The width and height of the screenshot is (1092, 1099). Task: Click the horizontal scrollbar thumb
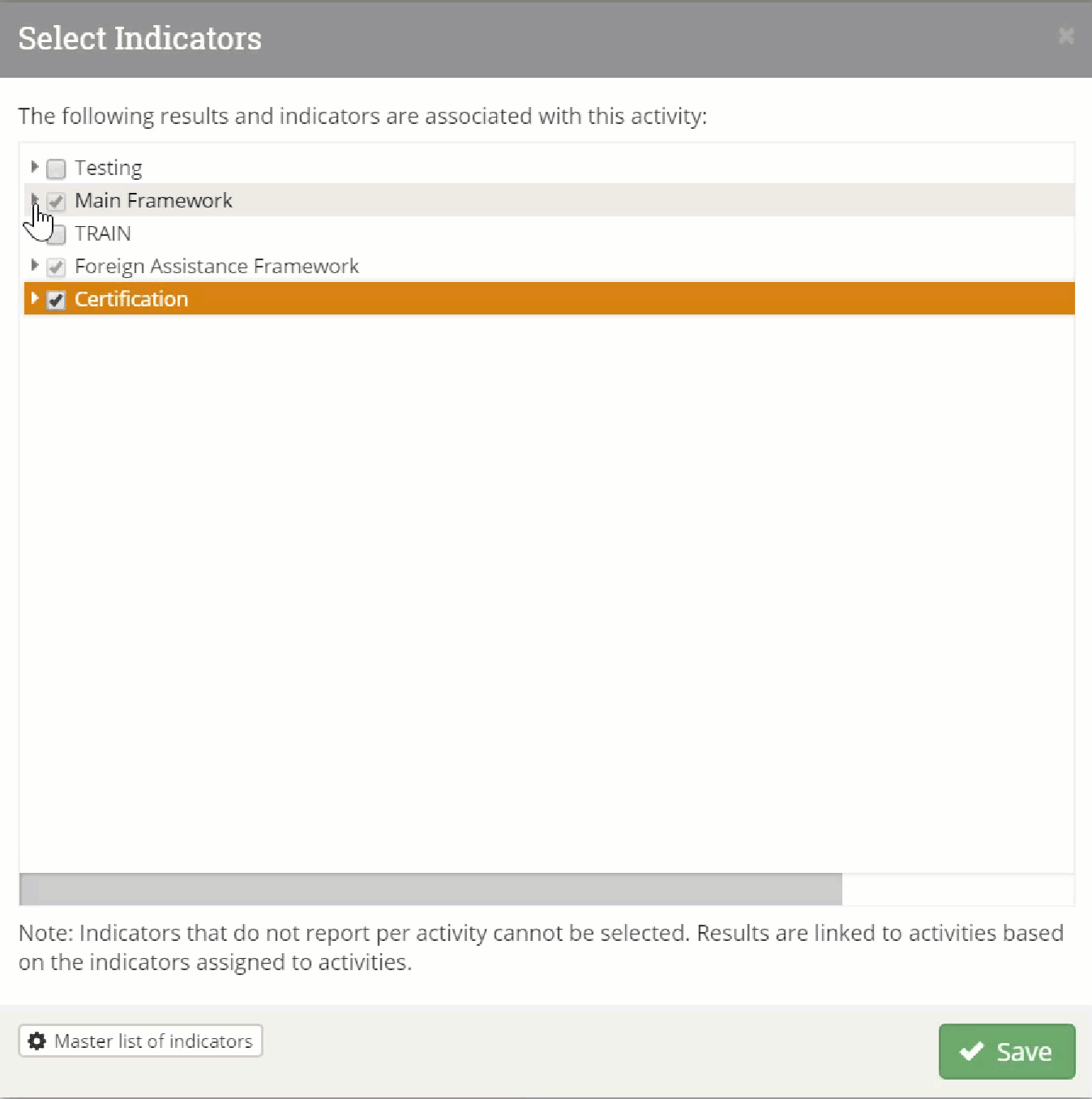pyautogui.click(x=430, y=890)
